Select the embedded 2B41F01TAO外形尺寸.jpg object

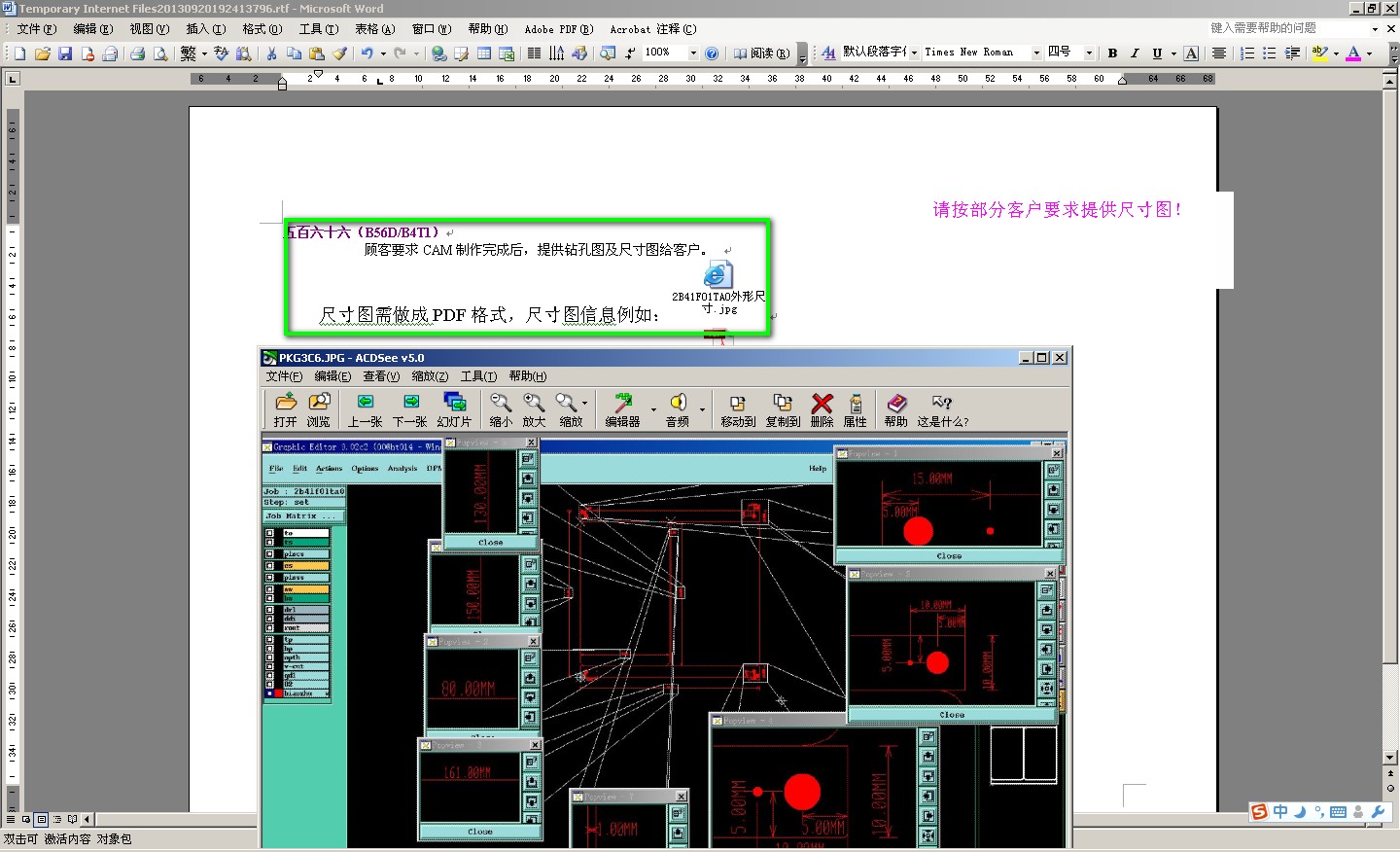coord(718,288)
